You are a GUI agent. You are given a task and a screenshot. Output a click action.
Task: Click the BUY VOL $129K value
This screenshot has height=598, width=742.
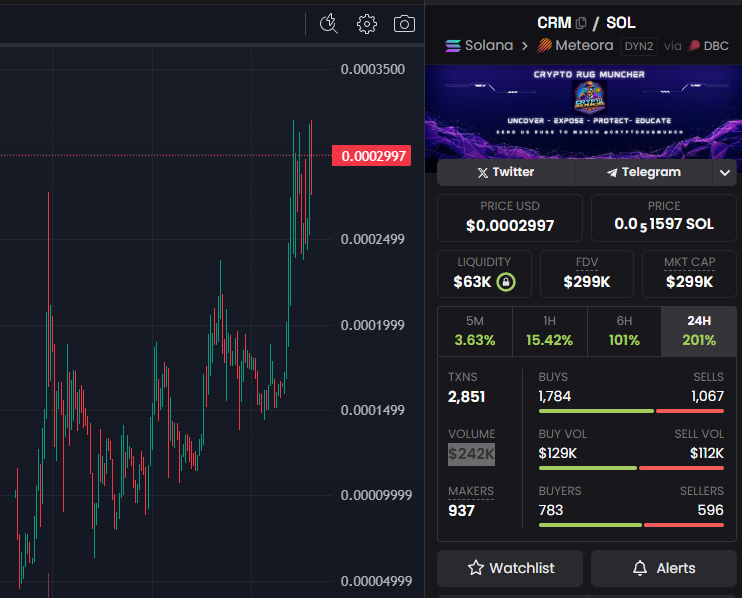tap(557, 453)
